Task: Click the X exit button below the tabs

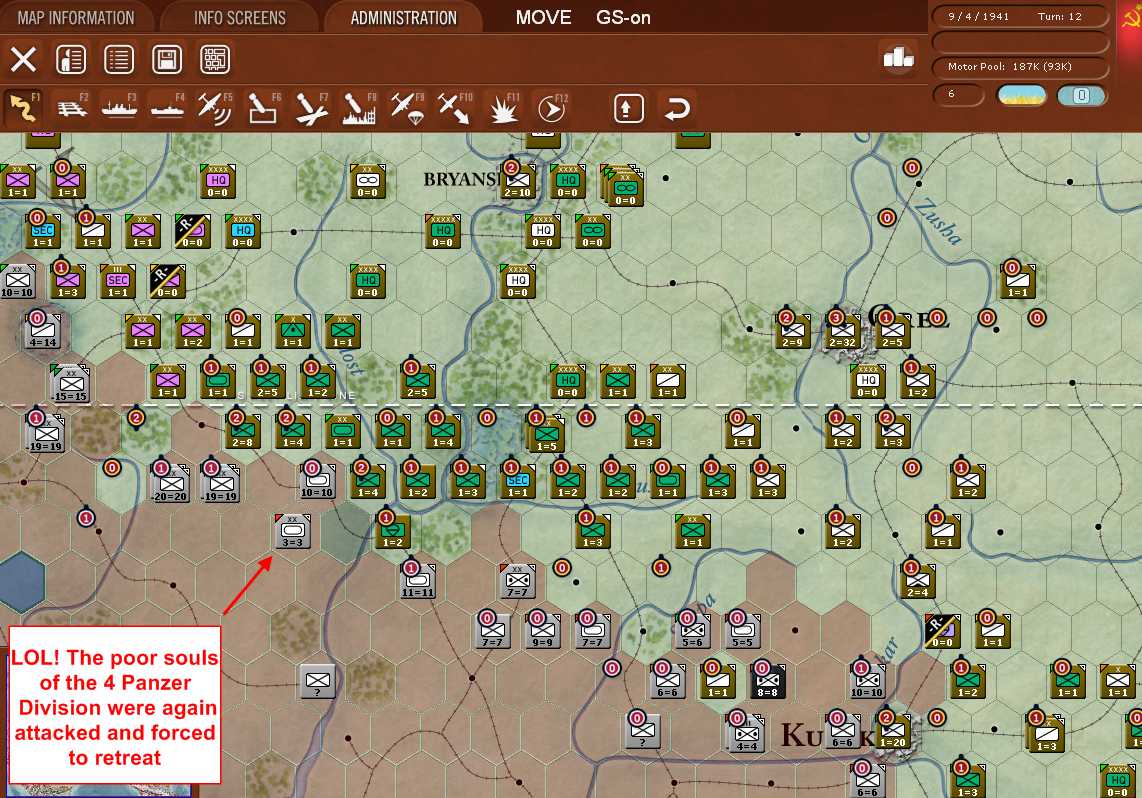Action: click(x=24, y=59)
